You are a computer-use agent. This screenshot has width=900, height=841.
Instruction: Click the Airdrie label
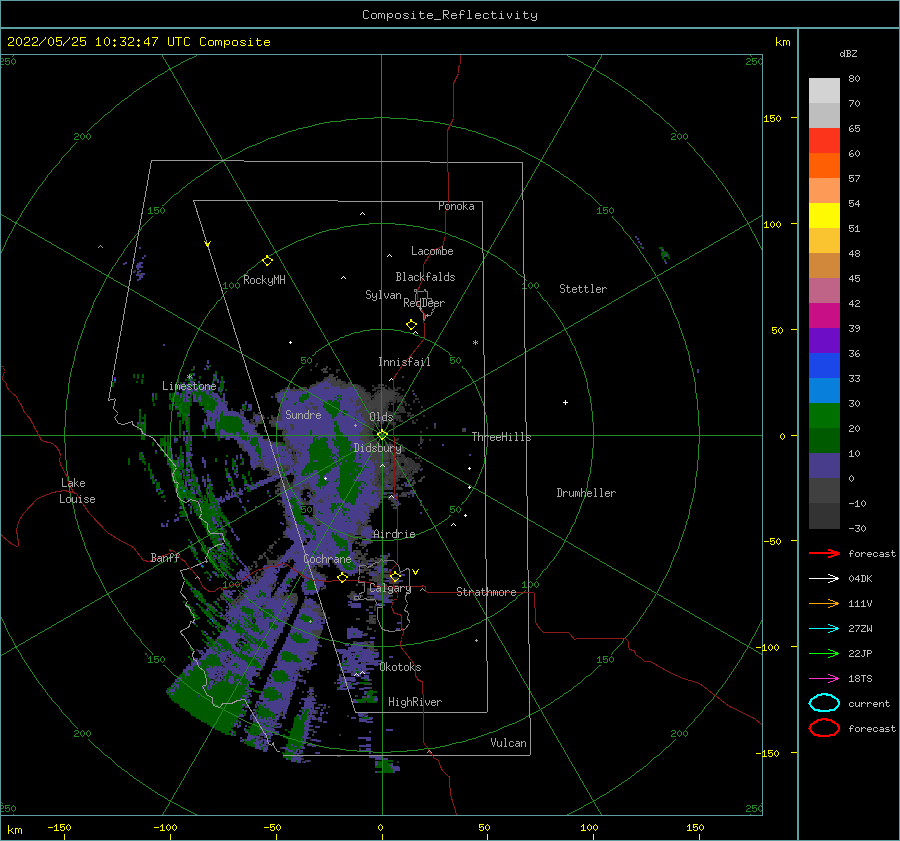coord(394,534)
